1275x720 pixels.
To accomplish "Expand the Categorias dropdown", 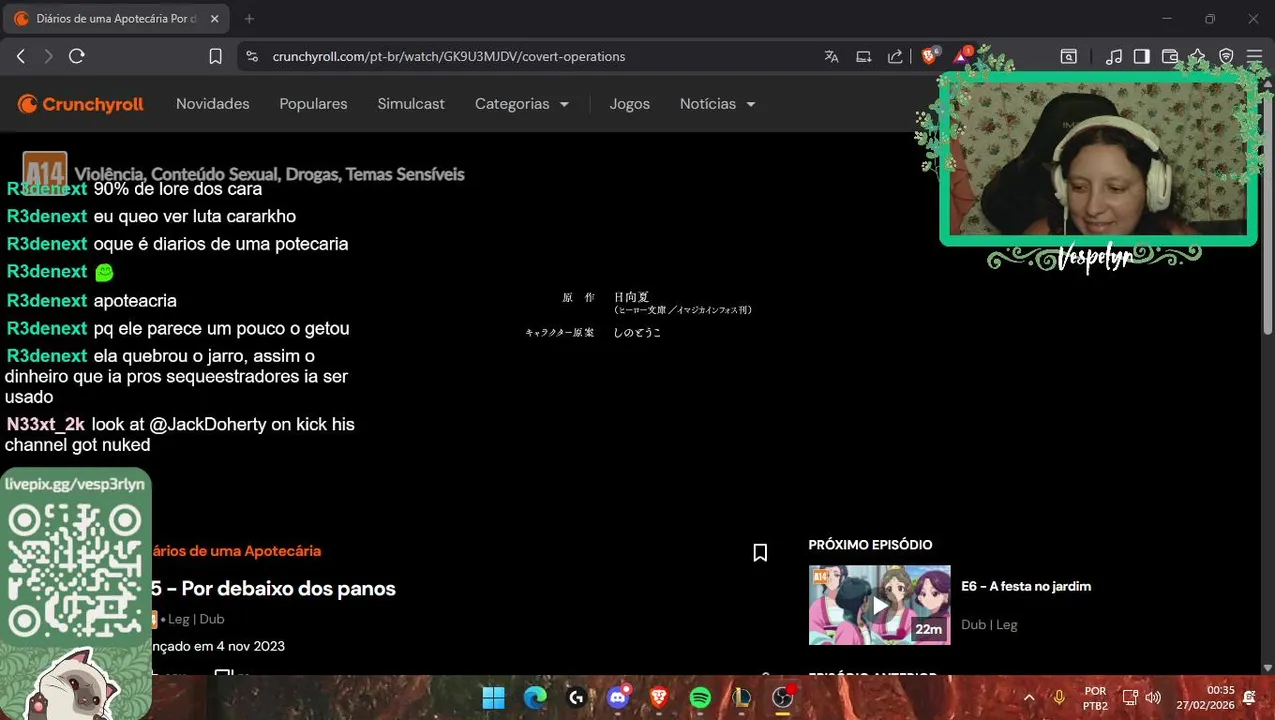I will pos(521,104).
